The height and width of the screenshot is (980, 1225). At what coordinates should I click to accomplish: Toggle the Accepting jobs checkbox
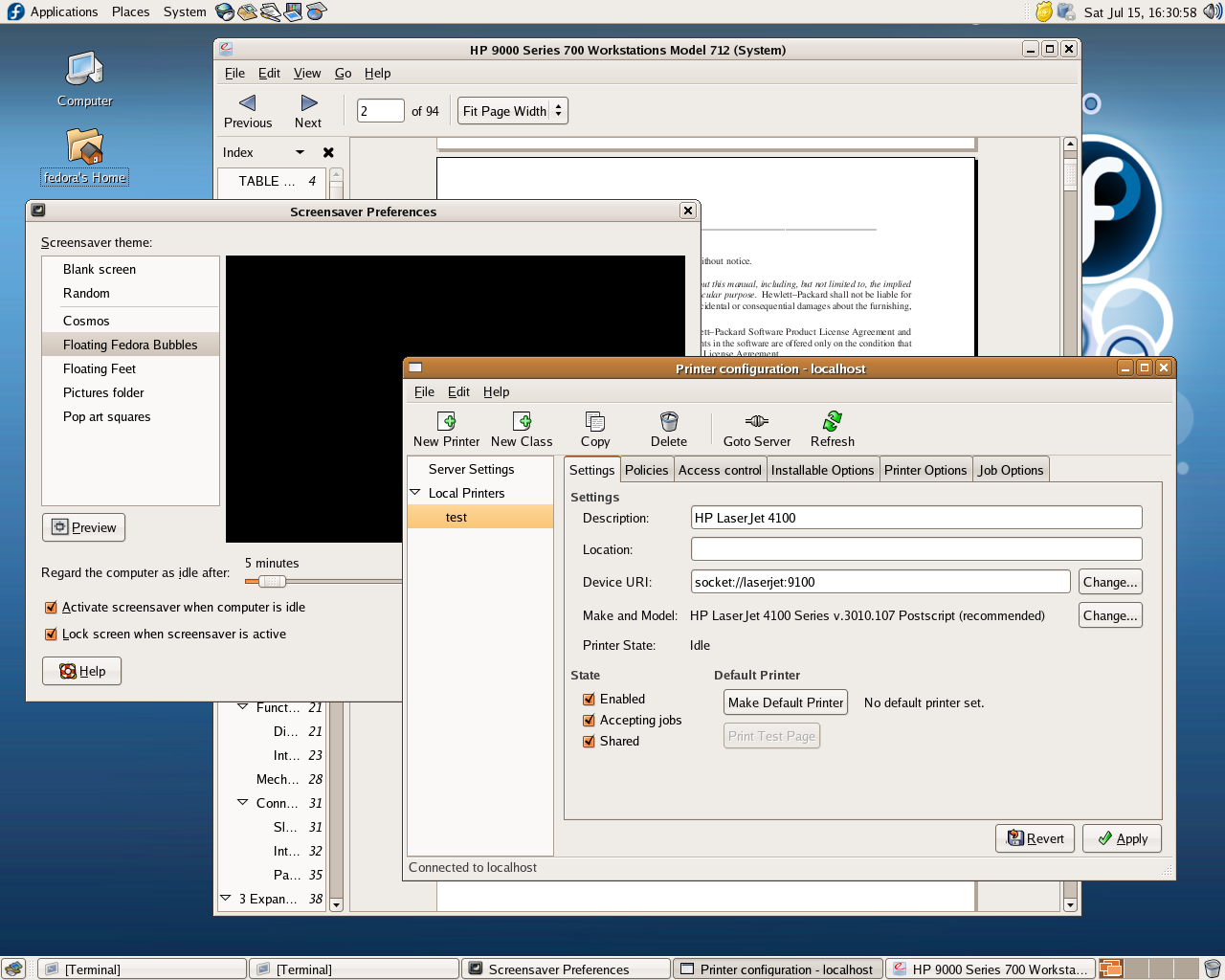click(x=589, y=721)
